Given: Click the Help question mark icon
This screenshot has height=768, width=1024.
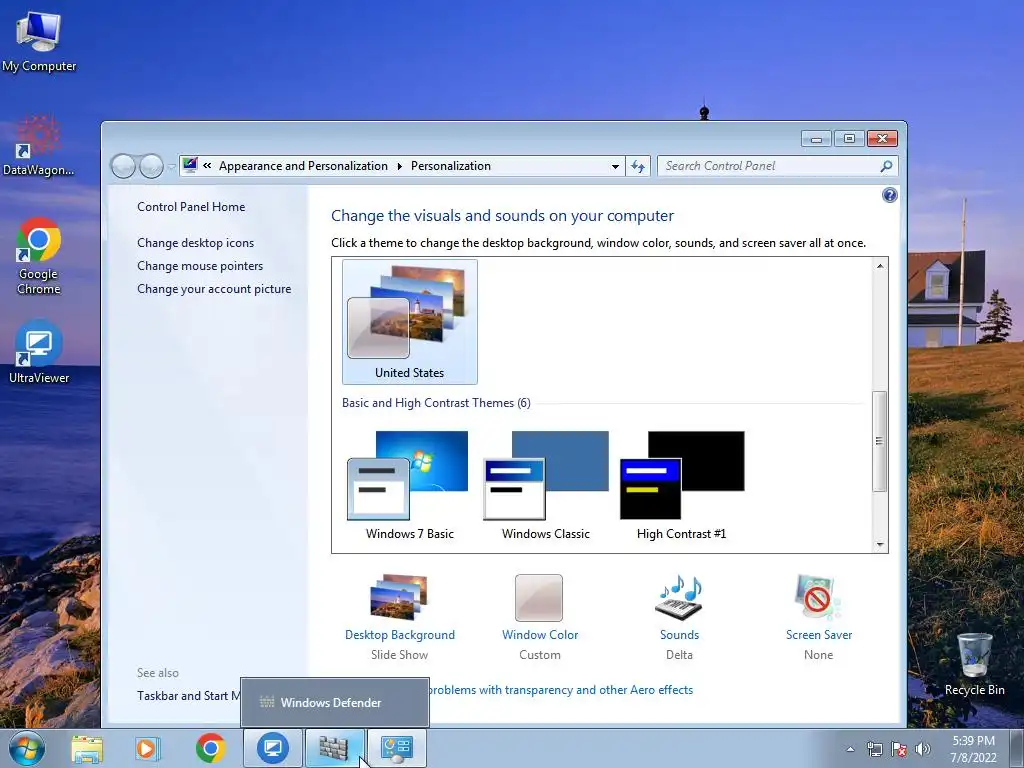Looking at the screenshot, I should point(889,195).
